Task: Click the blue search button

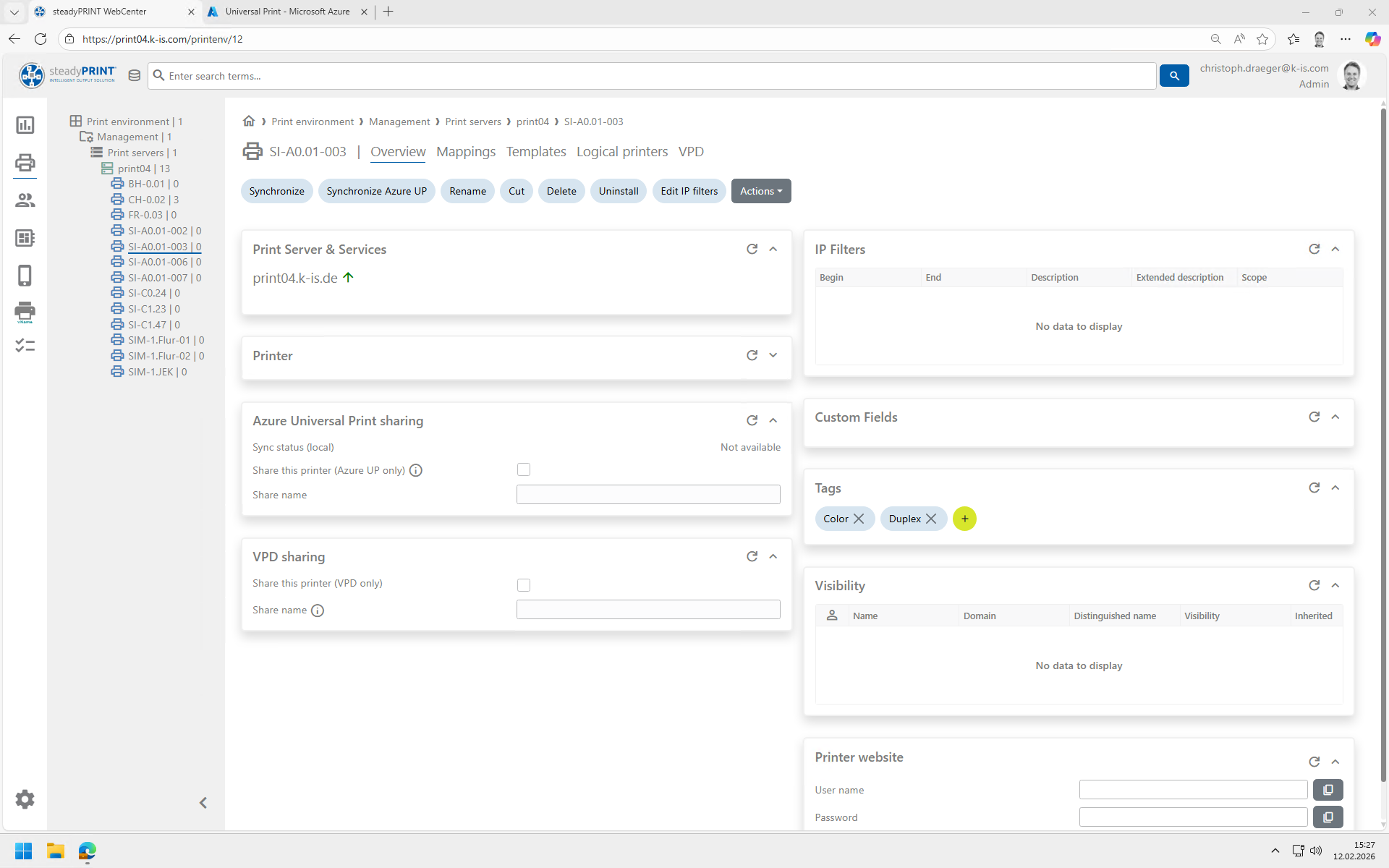Action: tap(1173, 76)
